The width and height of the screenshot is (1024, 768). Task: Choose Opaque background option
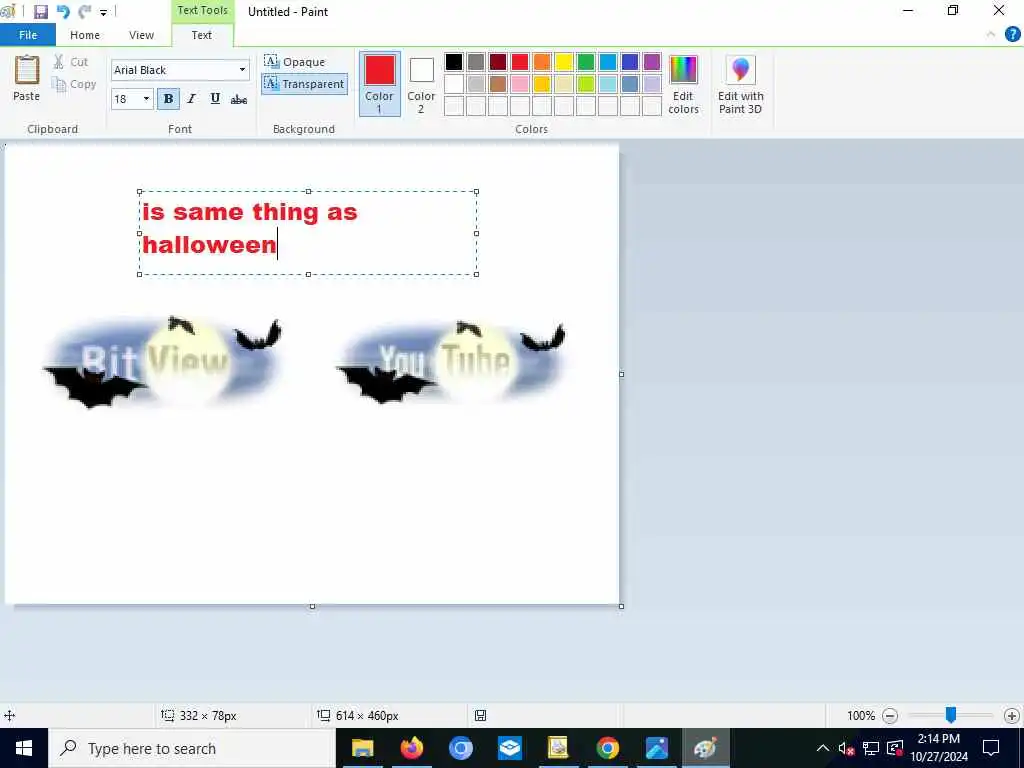tap(295, 62)
